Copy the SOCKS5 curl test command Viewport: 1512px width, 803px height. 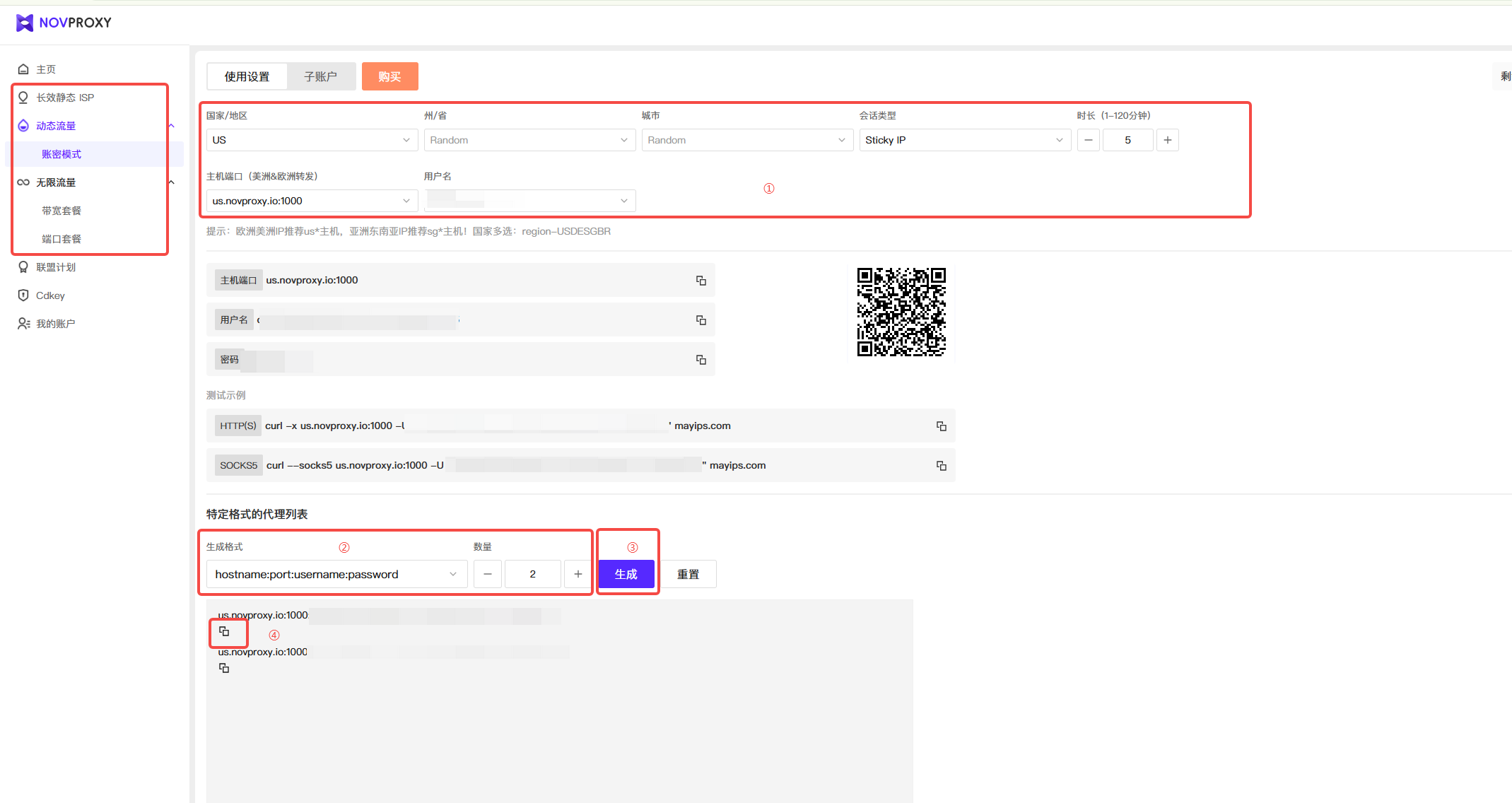[941, 466]
